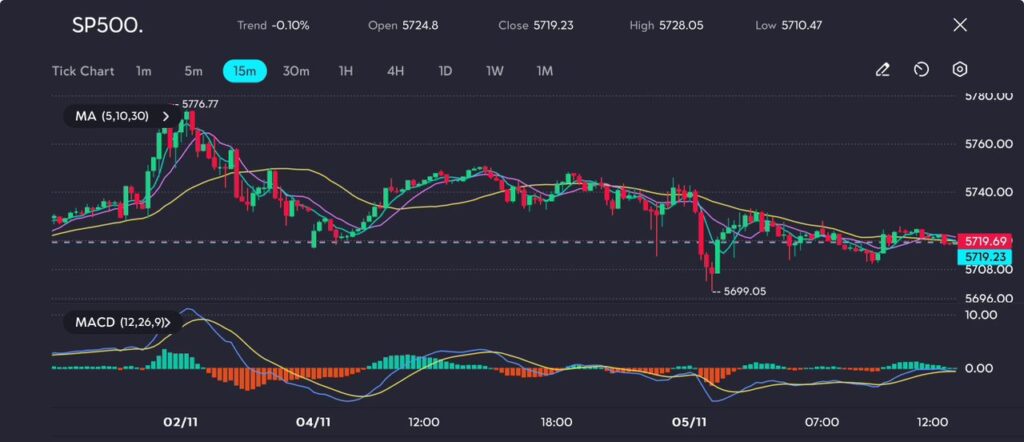Pick the 1D daily interval
The width and height of the screenshot is (1024, 442).
[446, 71]
